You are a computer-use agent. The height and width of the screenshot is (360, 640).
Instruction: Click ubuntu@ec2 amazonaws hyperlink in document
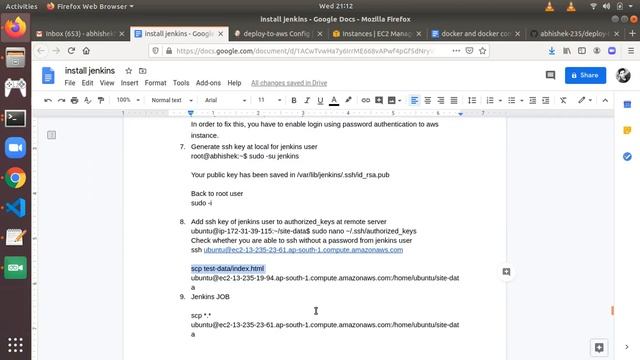303,250
